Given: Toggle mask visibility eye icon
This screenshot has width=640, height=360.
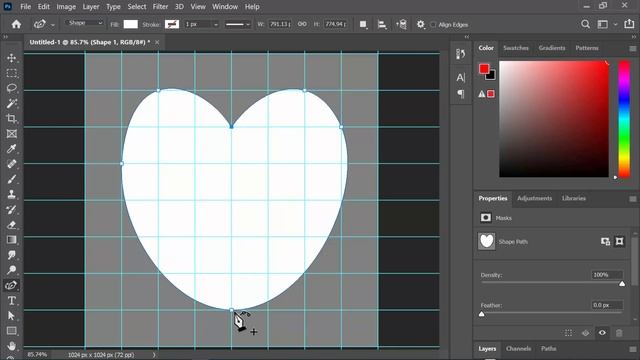Looking at the screenshot, I should coord(602,333).
